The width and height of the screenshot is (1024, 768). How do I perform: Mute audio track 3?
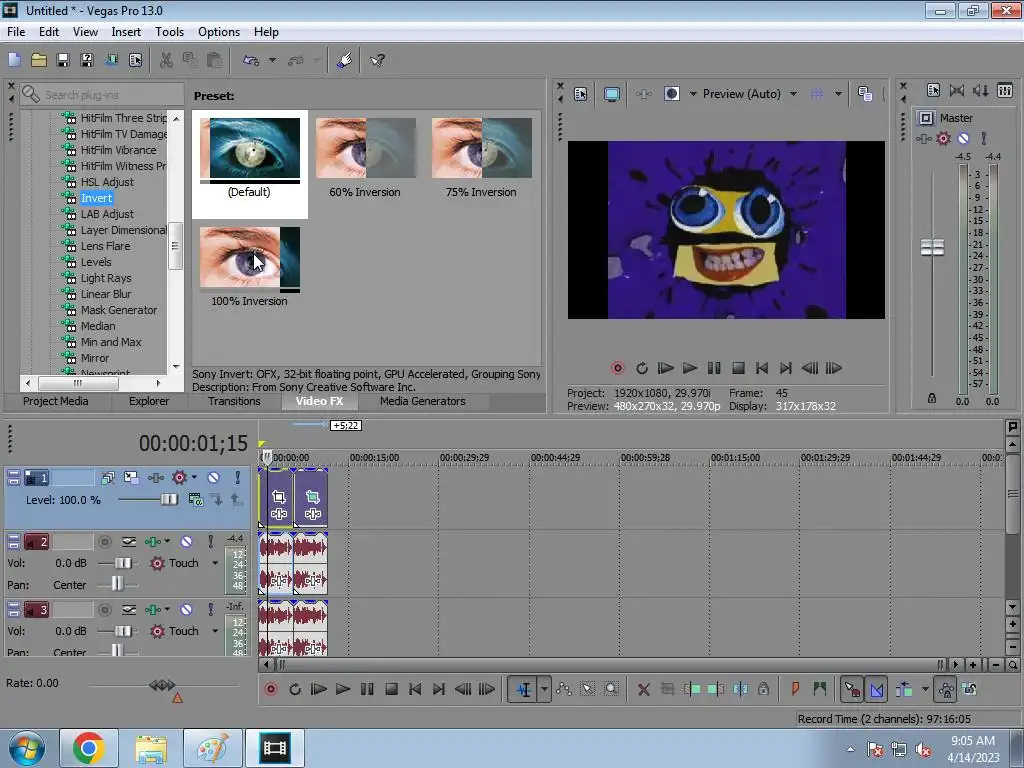point(186,610)
